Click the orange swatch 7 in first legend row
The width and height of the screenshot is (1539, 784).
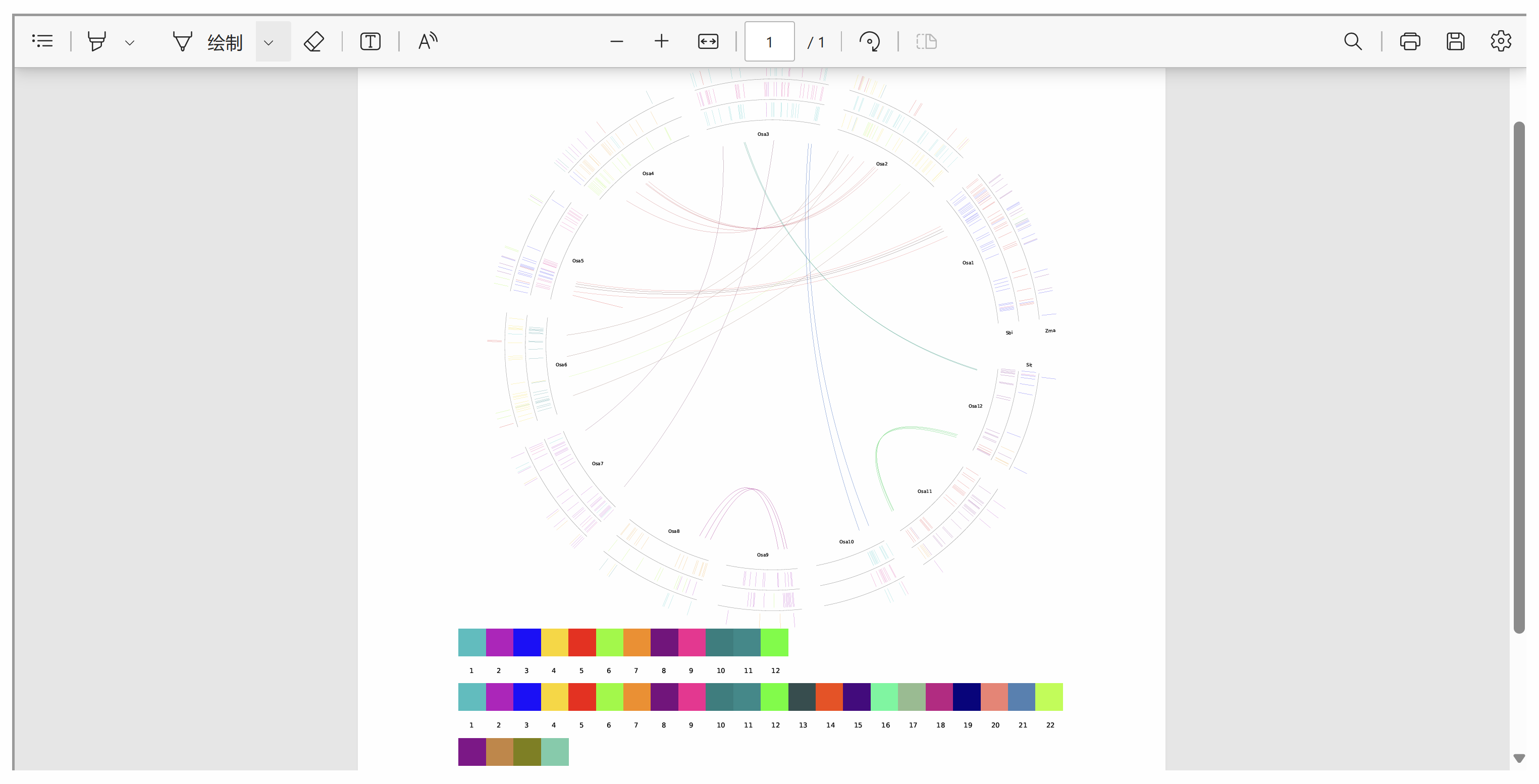tap(637, 642)
